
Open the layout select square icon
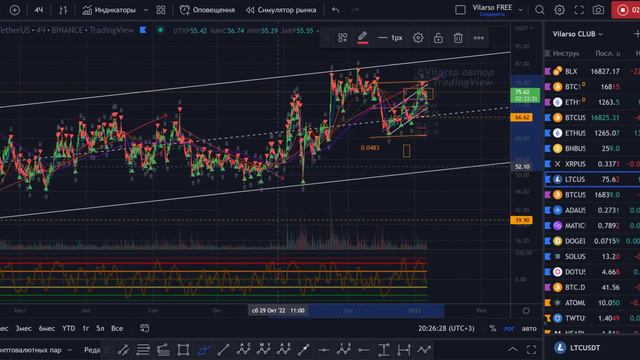[460, 10]
